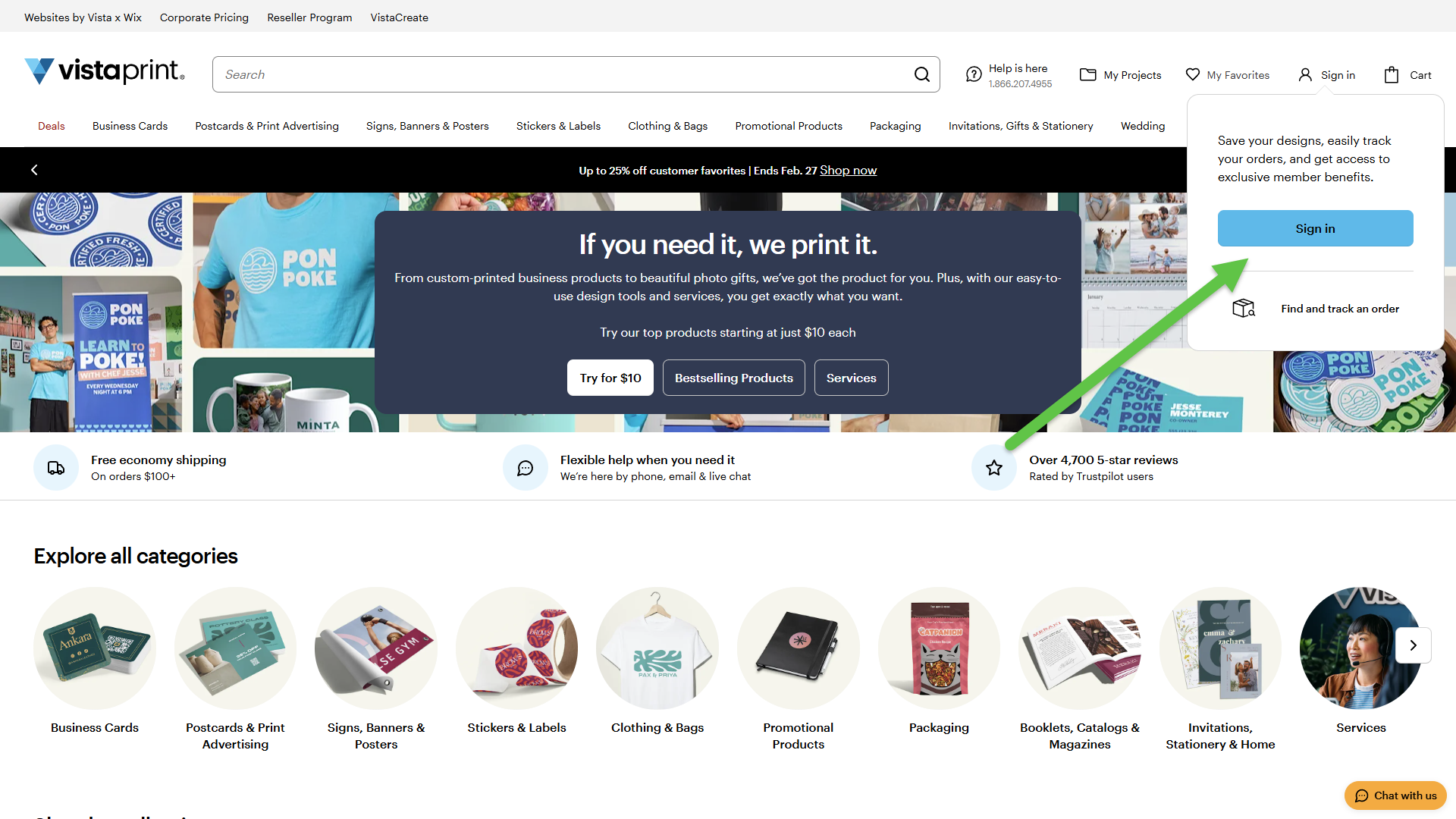Click the Services category label
The image size is (1456, 819).
1360,727
